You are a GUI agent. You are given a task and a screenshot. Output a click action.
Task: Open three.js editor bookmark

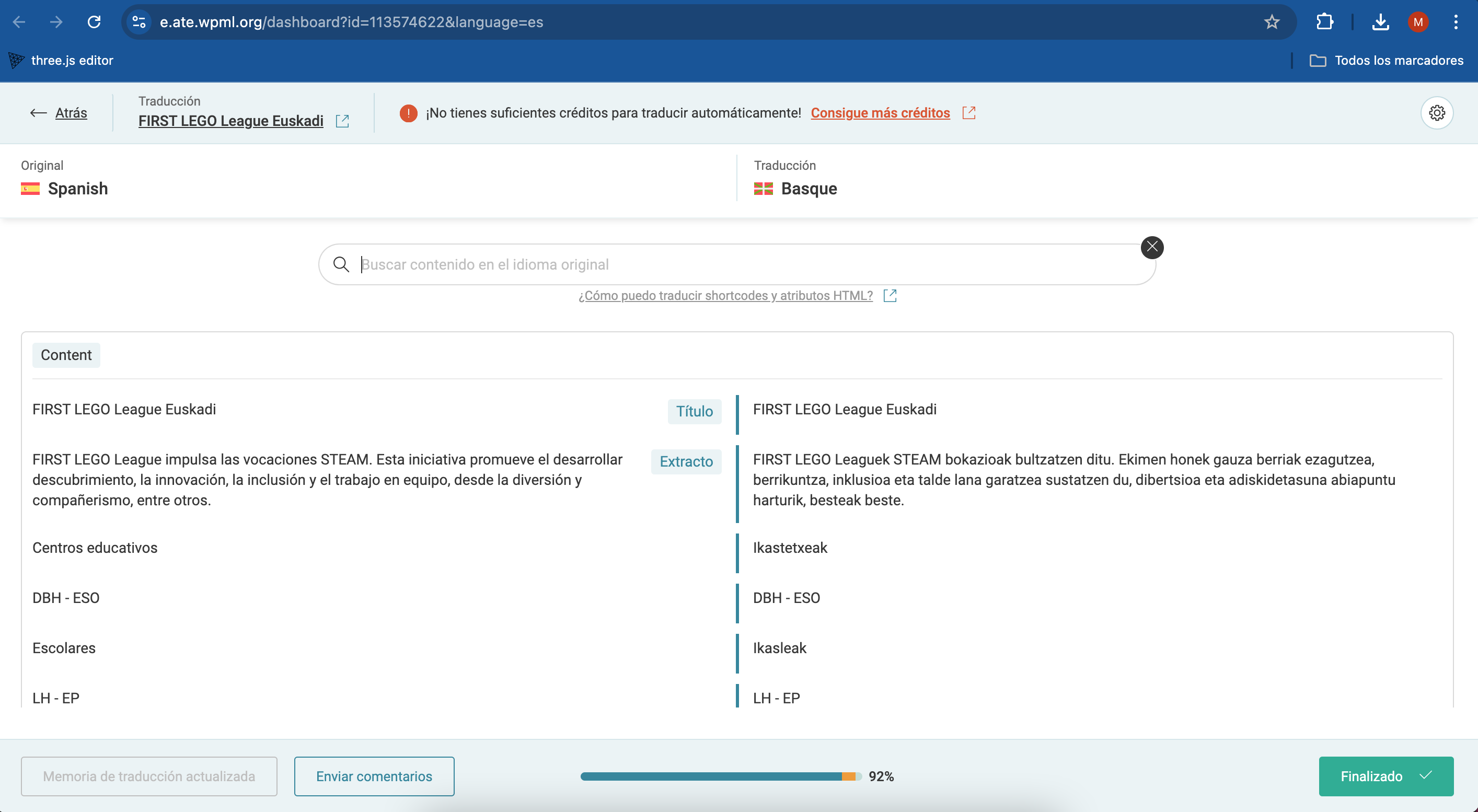click(x=61, y=60)
